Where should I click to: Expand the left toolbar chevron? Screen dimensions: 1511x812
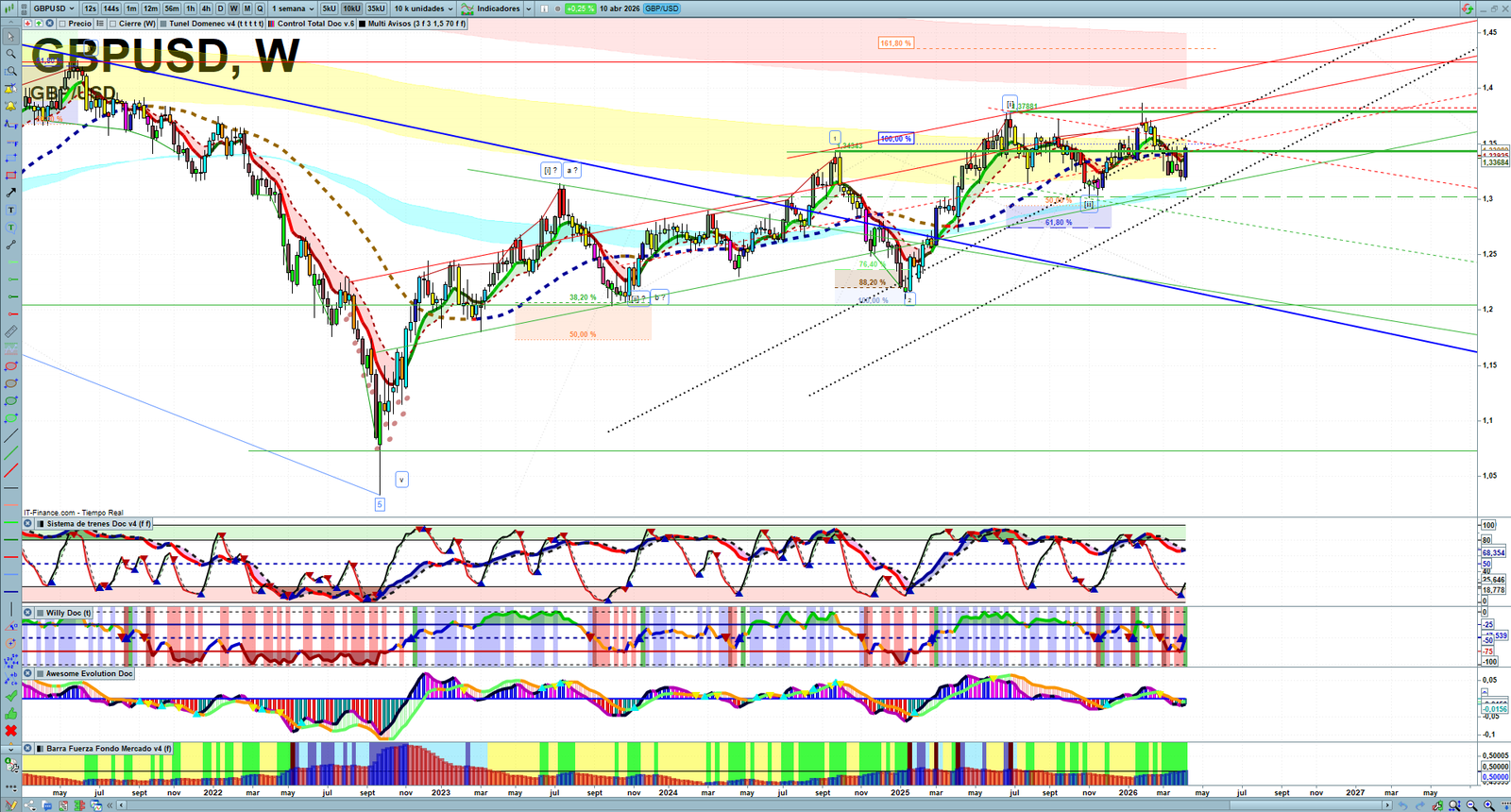click(10, 749)
